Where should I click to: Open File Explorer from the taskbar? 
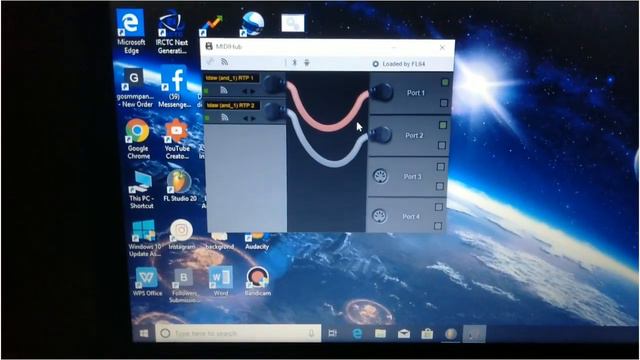click(x=380, y=334)
